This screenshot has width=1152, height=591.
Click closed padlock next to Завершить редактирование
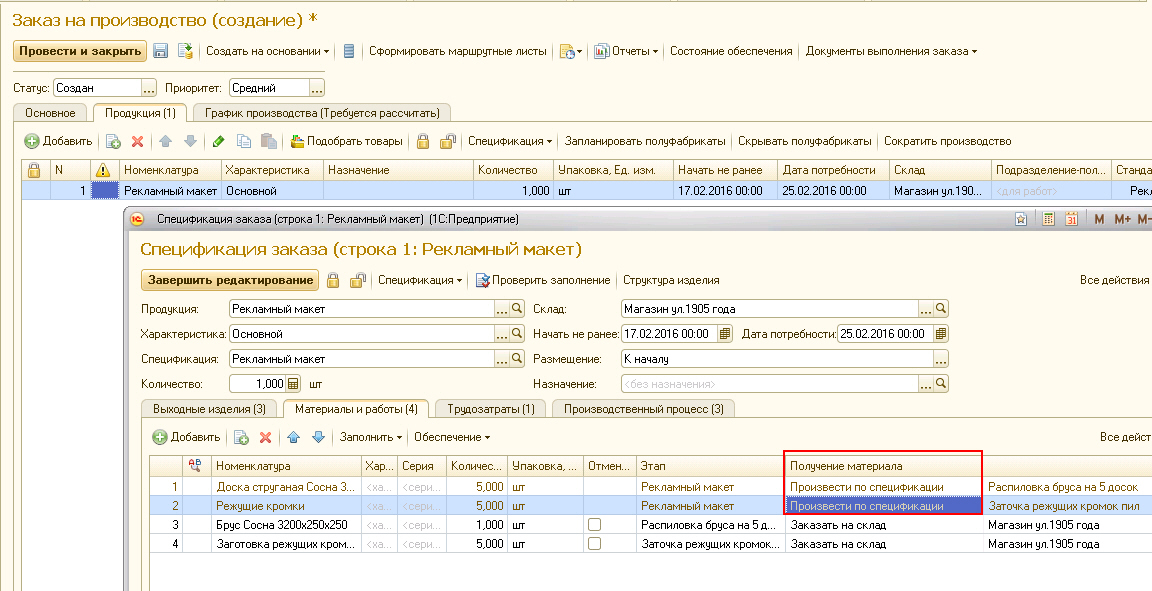click(x=333, y=280)
